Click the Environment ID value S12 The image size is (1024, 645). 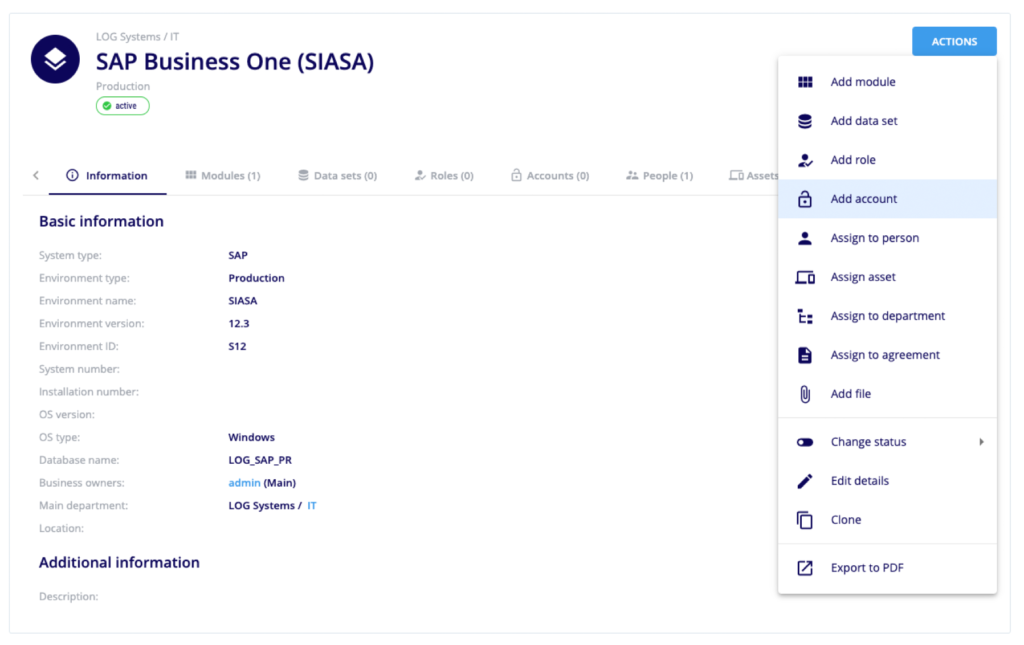[x=237, y=347]
